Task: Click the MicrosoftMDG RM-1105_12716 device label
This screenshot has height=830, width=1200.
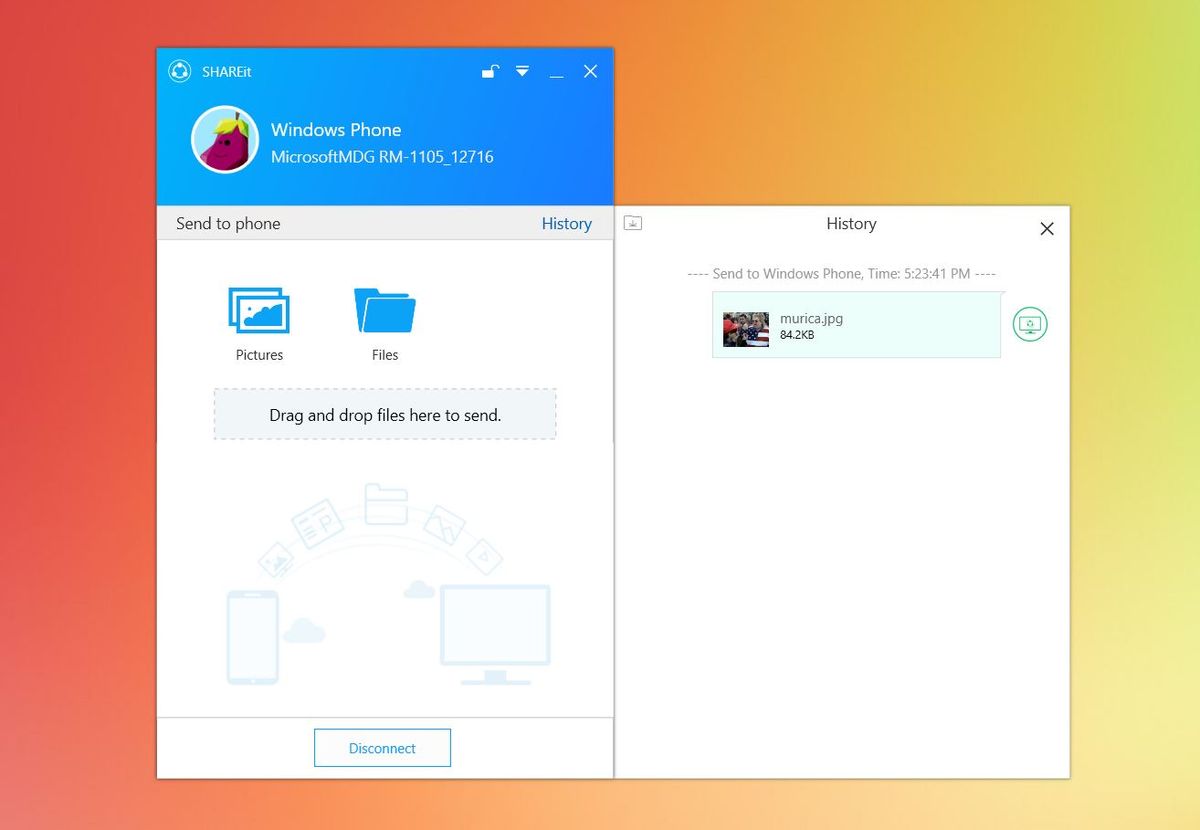Action: pos(382,157)
